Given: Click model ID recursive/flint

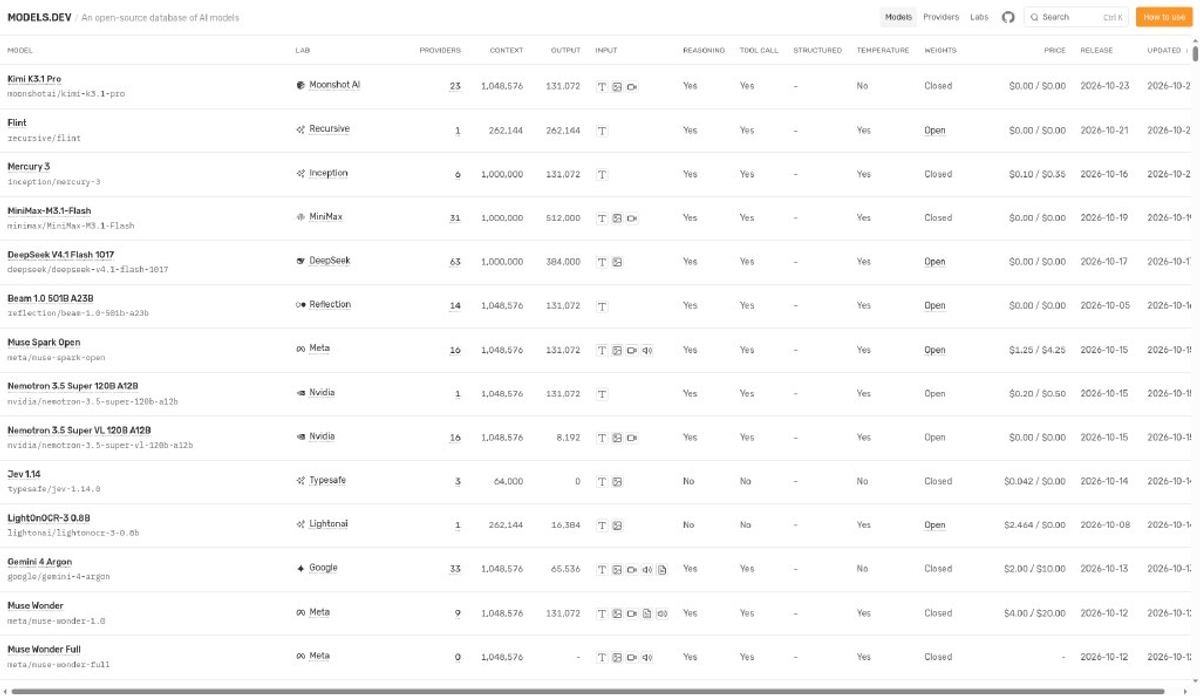Looking at the screenshot, I should [43, 138].
